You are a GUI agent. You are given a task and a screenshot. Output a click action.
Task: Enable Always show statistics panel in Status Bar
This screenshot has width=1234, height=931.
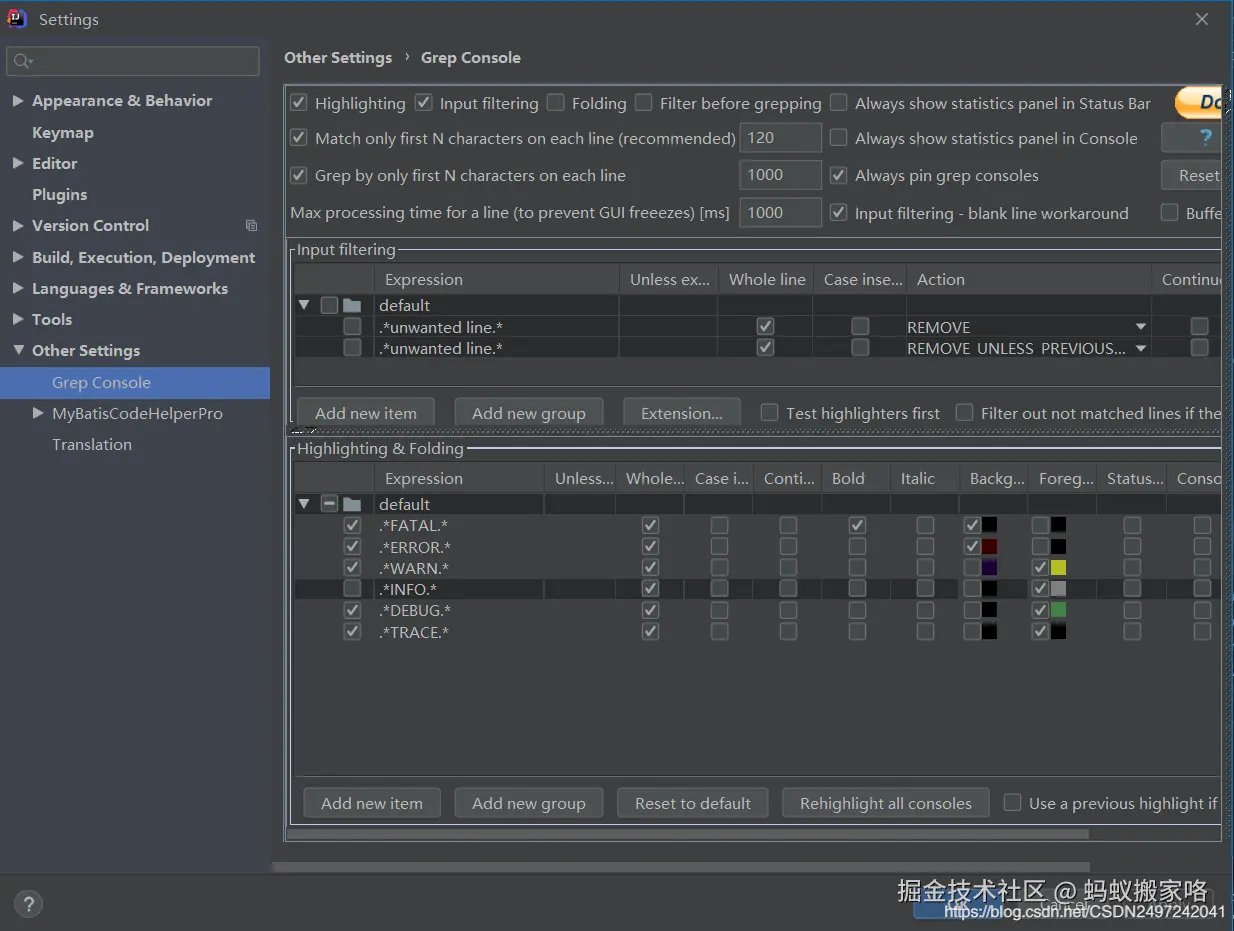coord(839,103)
